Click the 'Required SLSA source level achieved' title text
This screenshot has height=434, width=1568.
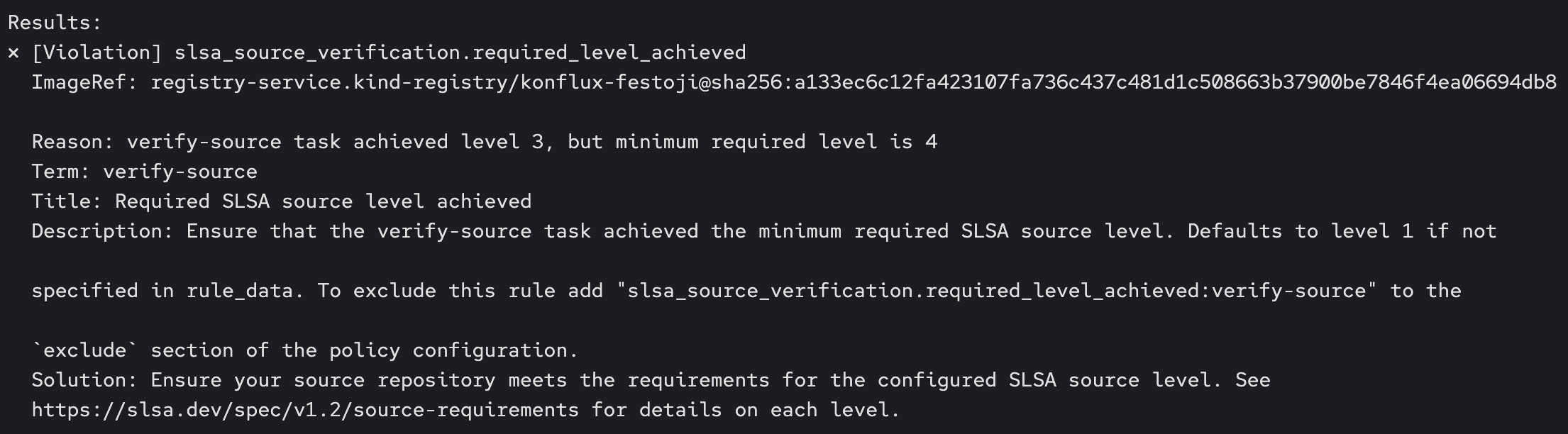pyautogui.click(x=323, y=201)
